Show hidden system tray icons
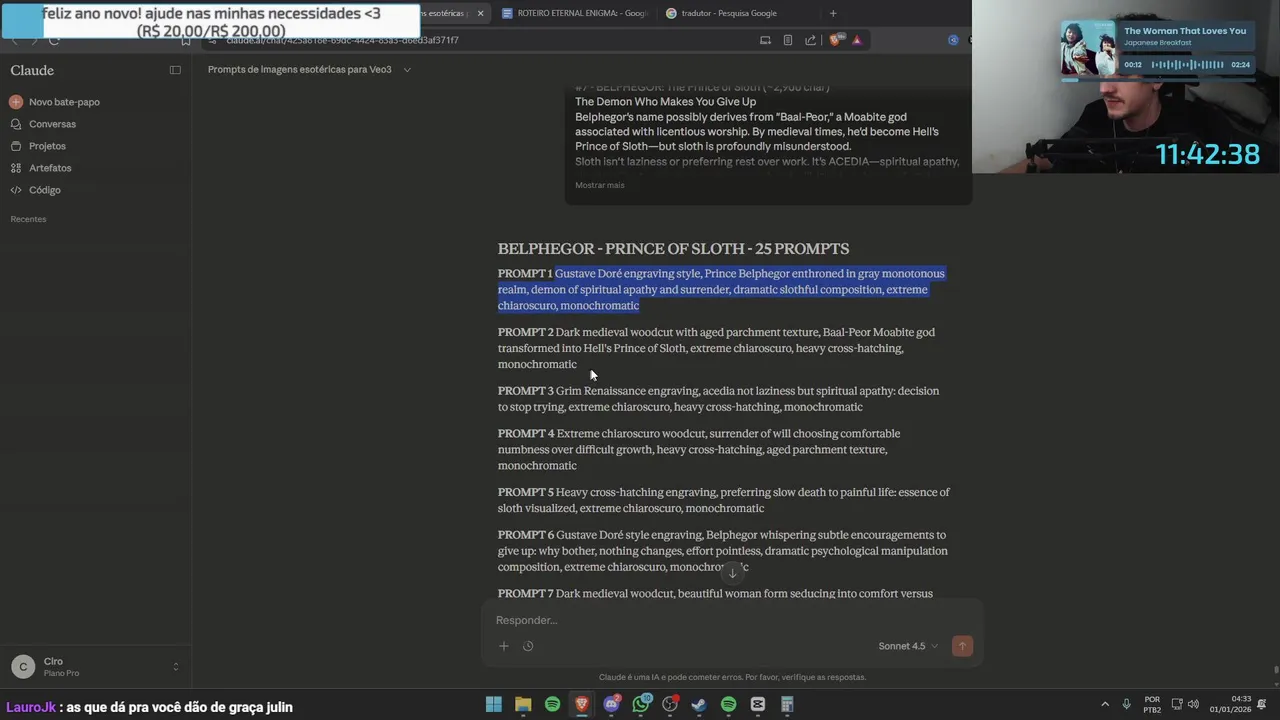1280x720 pixels. tap(1105, 704)
